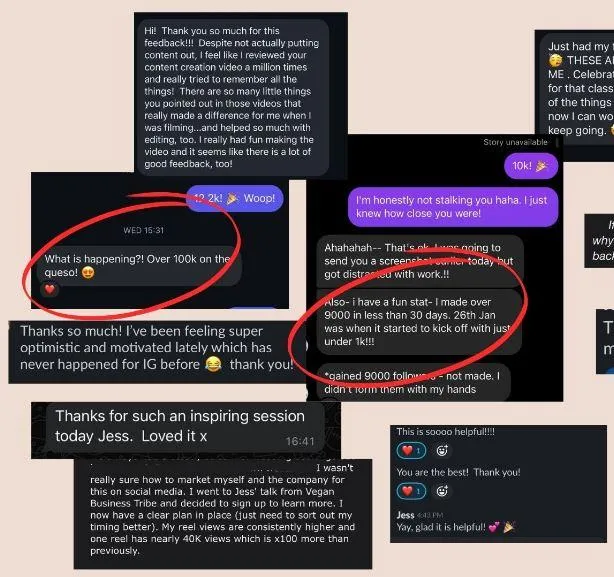Select the "I'm honestly not stalking you" purple bubble

point(453,207)
